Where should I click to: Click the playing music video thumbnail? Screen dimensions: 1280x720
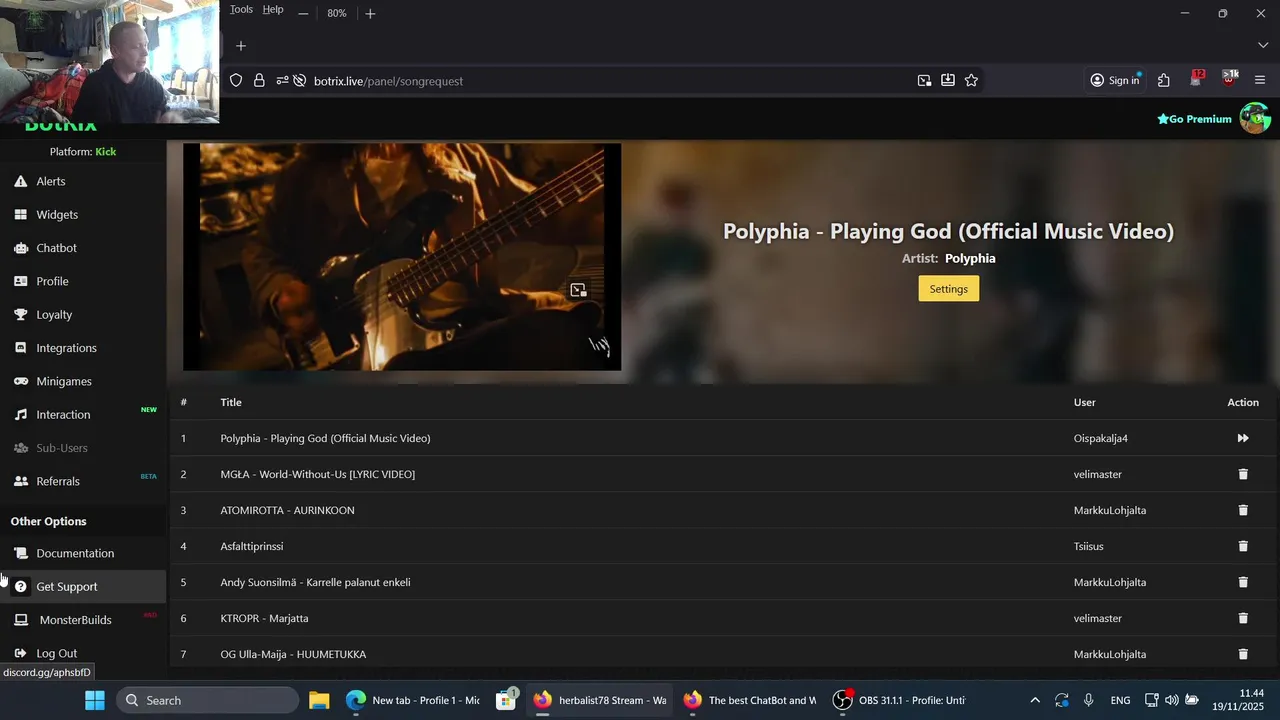pos(402,257)
